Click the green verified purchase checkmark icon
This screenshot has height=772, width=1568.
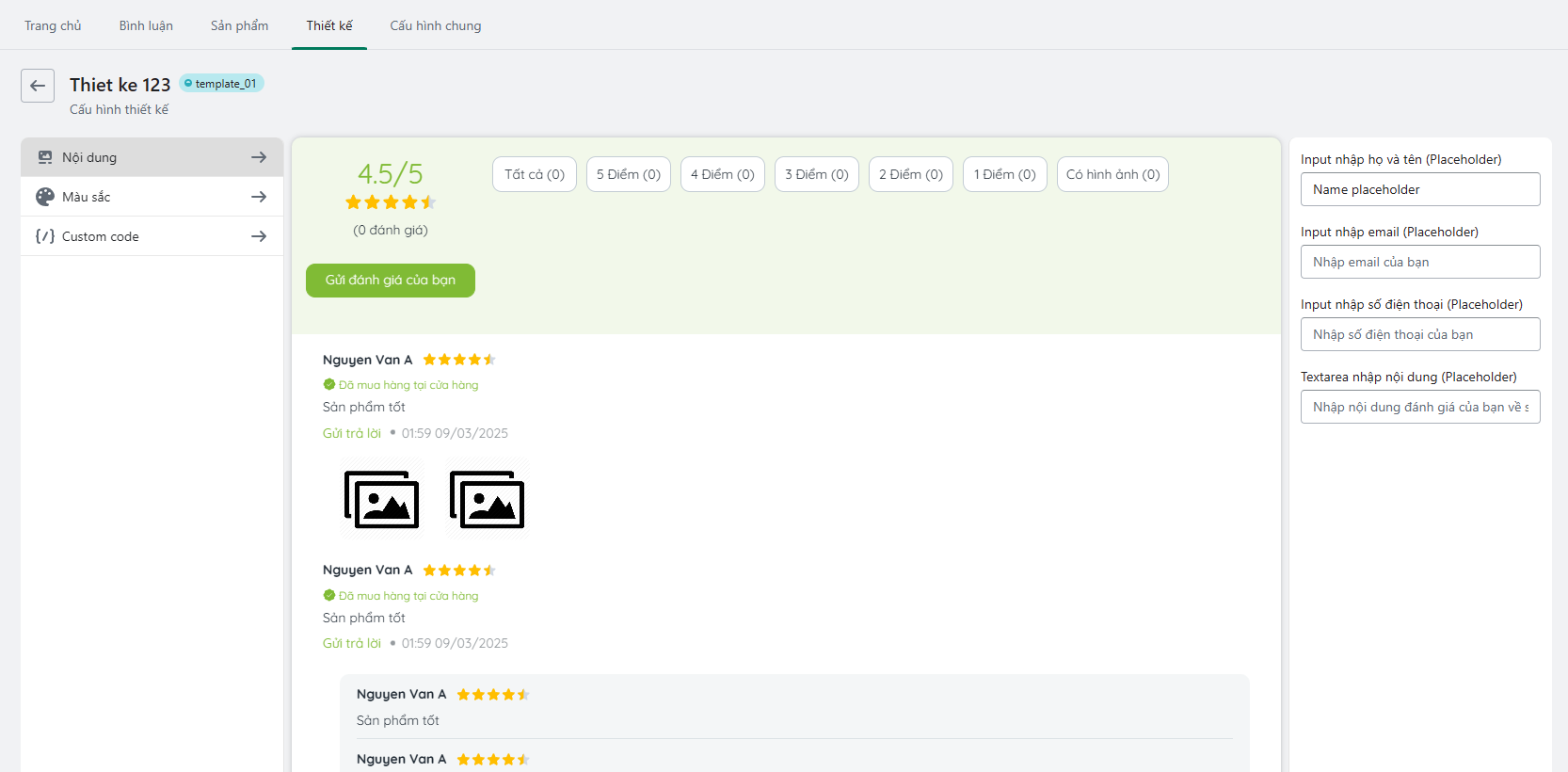coord(329,384)
